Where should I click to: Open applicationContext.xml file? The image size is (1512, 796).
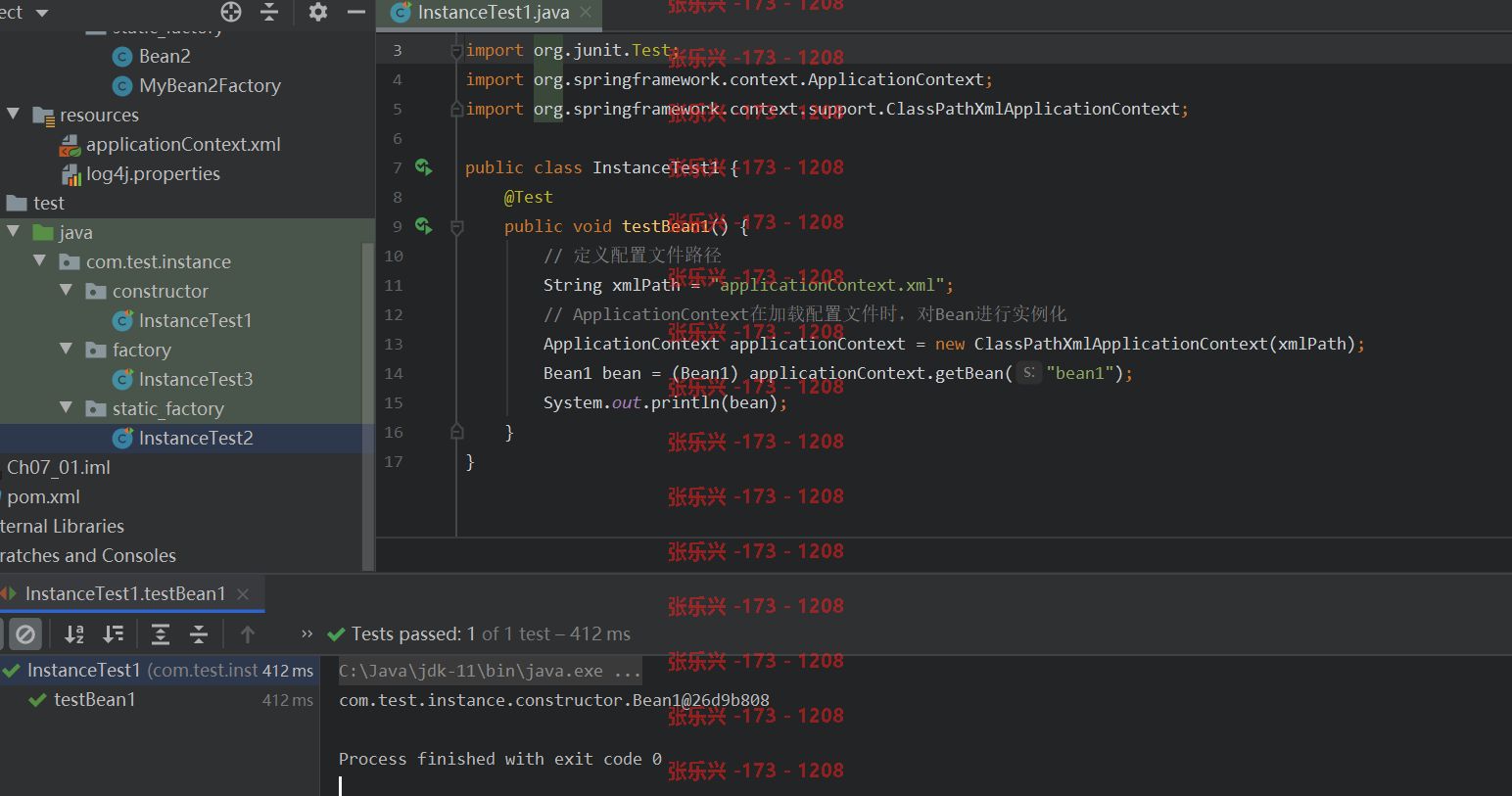pyautogui.click(x=183, y=144)
